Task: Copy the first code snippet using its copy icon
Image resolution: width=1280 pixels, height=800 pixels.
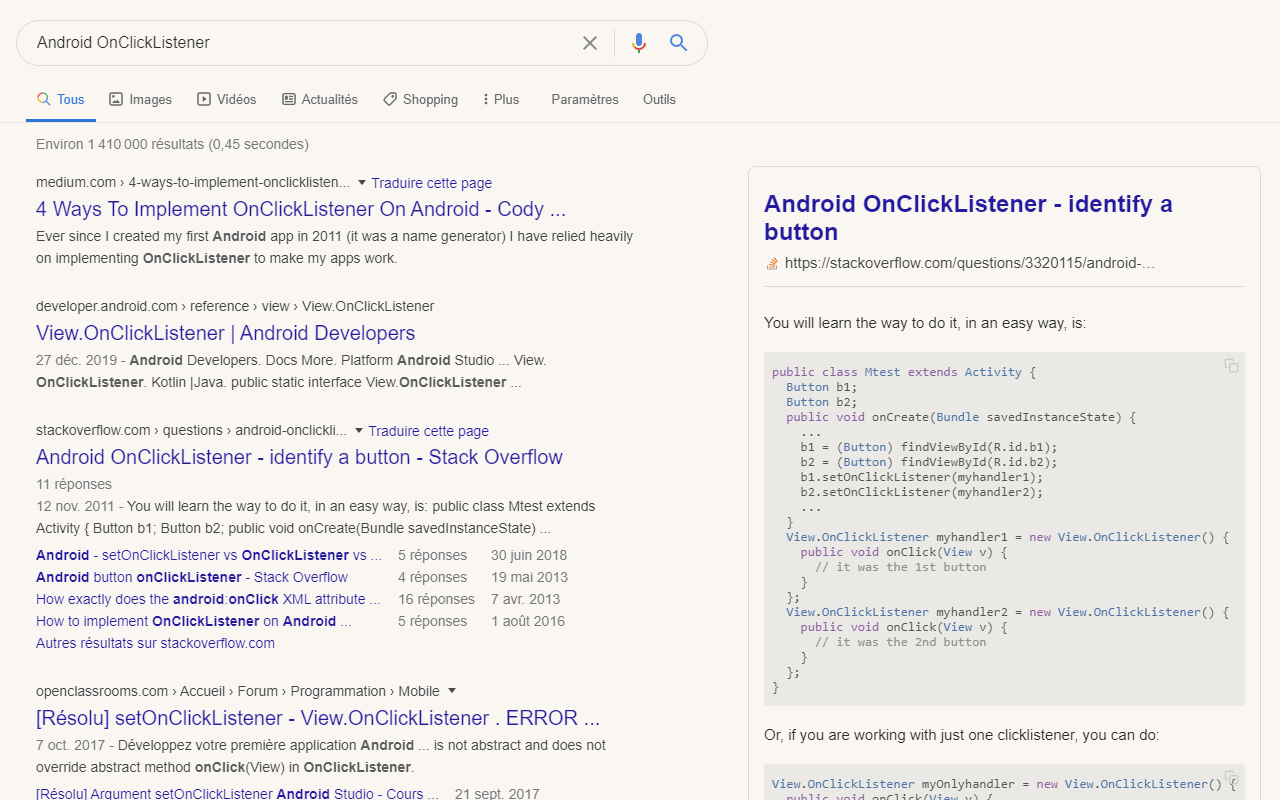Action: click(1231, 365)
